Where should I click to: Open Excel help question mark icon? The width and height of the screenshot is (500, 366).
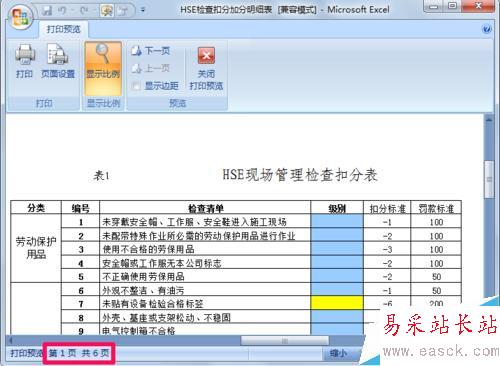[487, 29]
